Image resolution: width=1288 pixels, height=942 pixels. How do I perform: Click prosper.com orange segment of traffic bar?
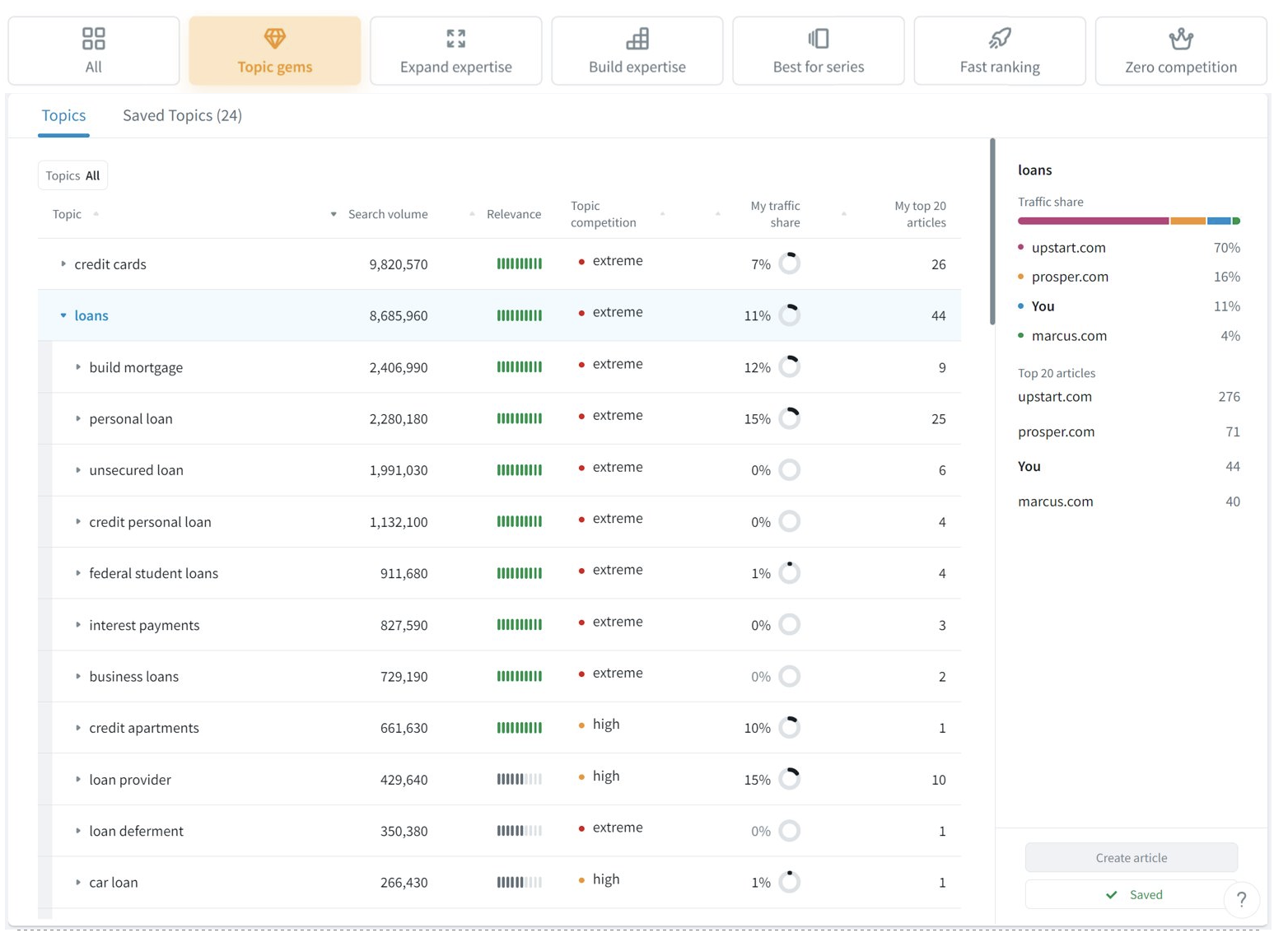click(1188, 221)
